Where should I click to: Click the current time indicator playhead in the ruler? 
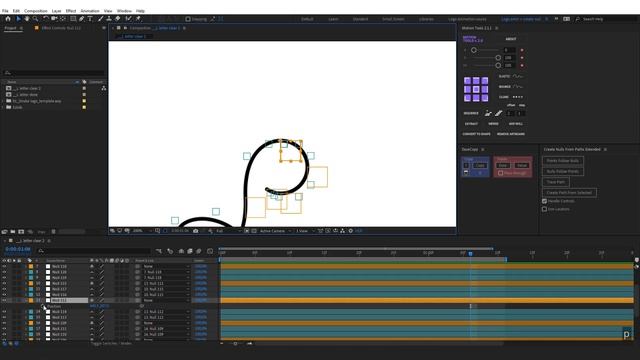[x=470, y=253]
